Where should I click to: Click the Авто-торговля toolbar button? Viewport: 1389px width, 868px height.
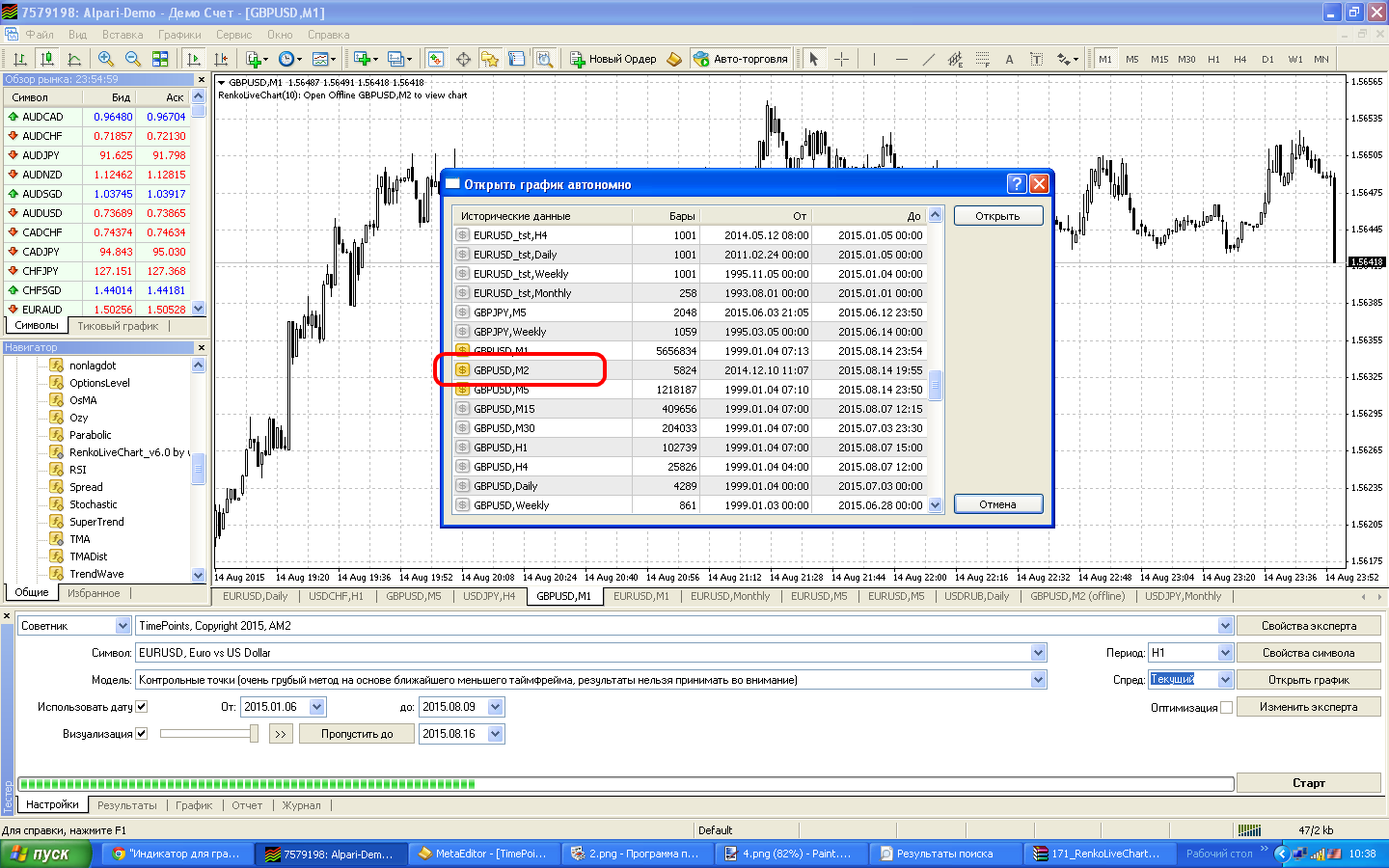click(741, 59)
